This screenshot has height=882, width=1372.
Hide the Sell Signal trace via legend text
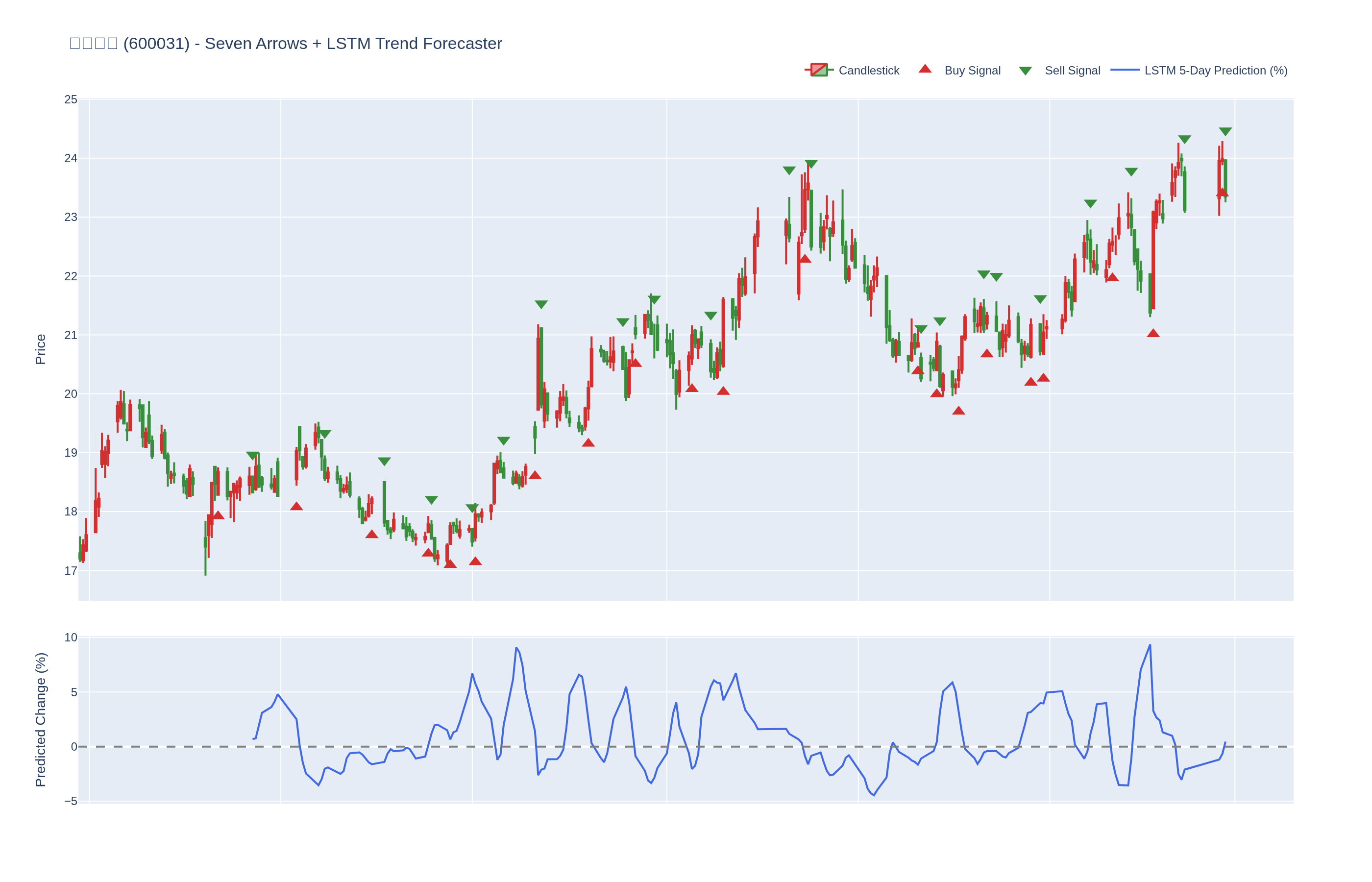pos(1073,71)
